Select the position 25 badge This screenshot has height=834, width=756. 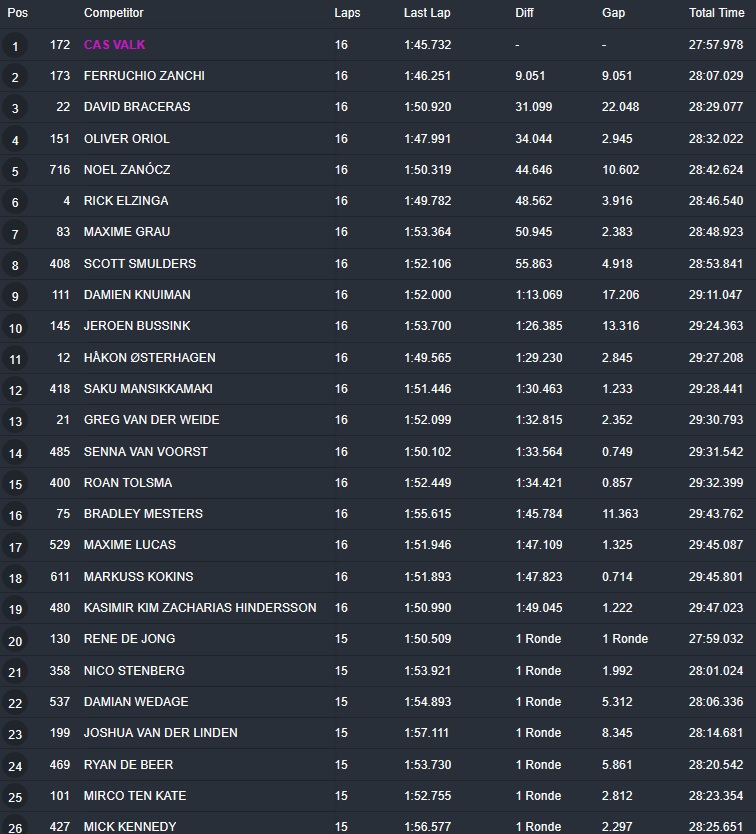(15, 797)
